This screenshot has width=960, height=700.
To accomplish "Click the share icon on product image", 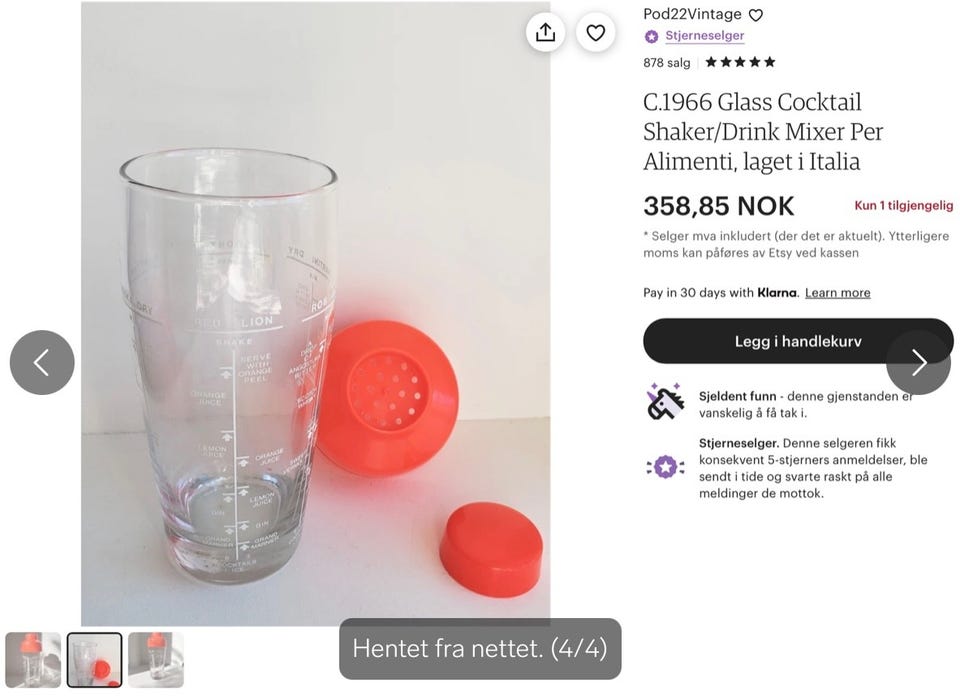I will pyautogui.click(x=545, y=33).
